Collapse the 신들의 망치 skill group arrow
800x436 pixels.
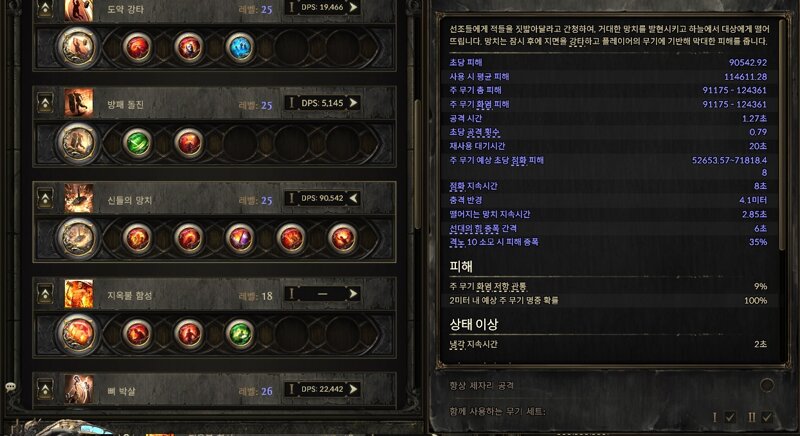pos(45,198)
